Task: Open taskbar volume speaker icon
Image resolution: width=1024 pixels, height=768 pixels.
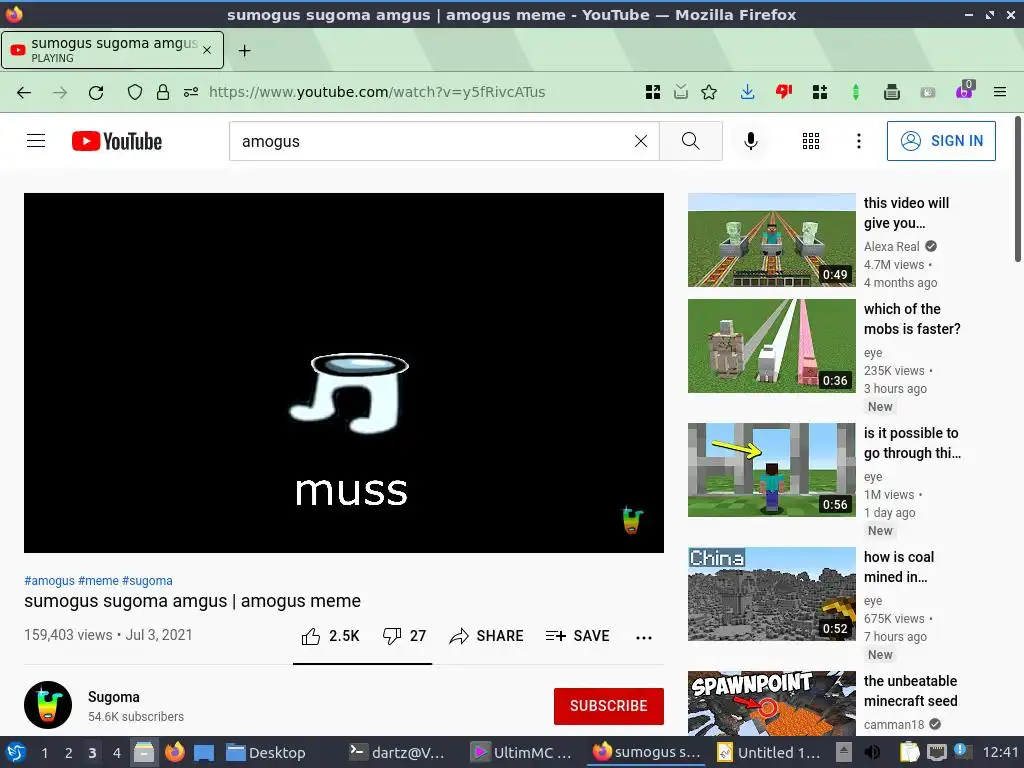Action: click(x=872, y=753)
